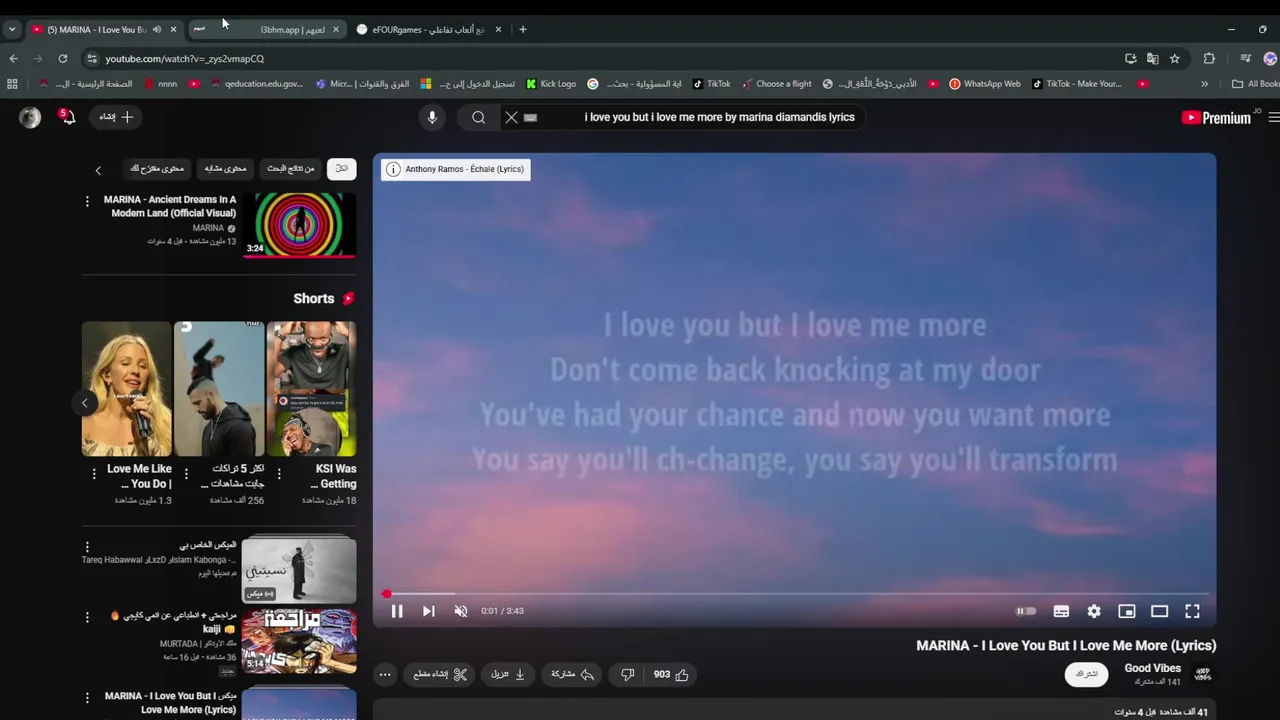Expand hidden bookmarks with double chevron
The width and height of the screenshot is (1280, 720).
(1204, 84)
